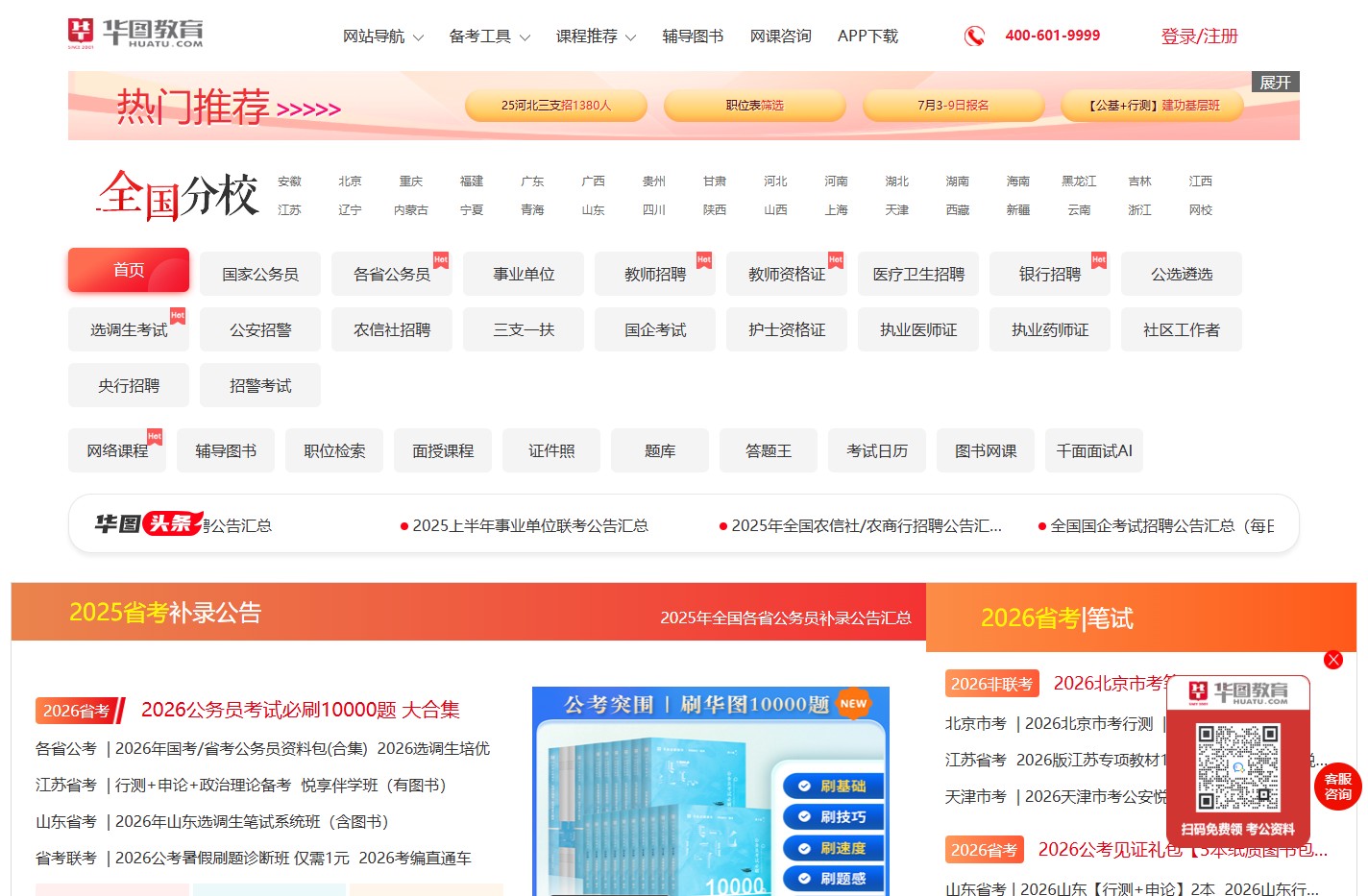Click the QR code image
This screenshot has height=896, width=1368.
click(1238, 767)
